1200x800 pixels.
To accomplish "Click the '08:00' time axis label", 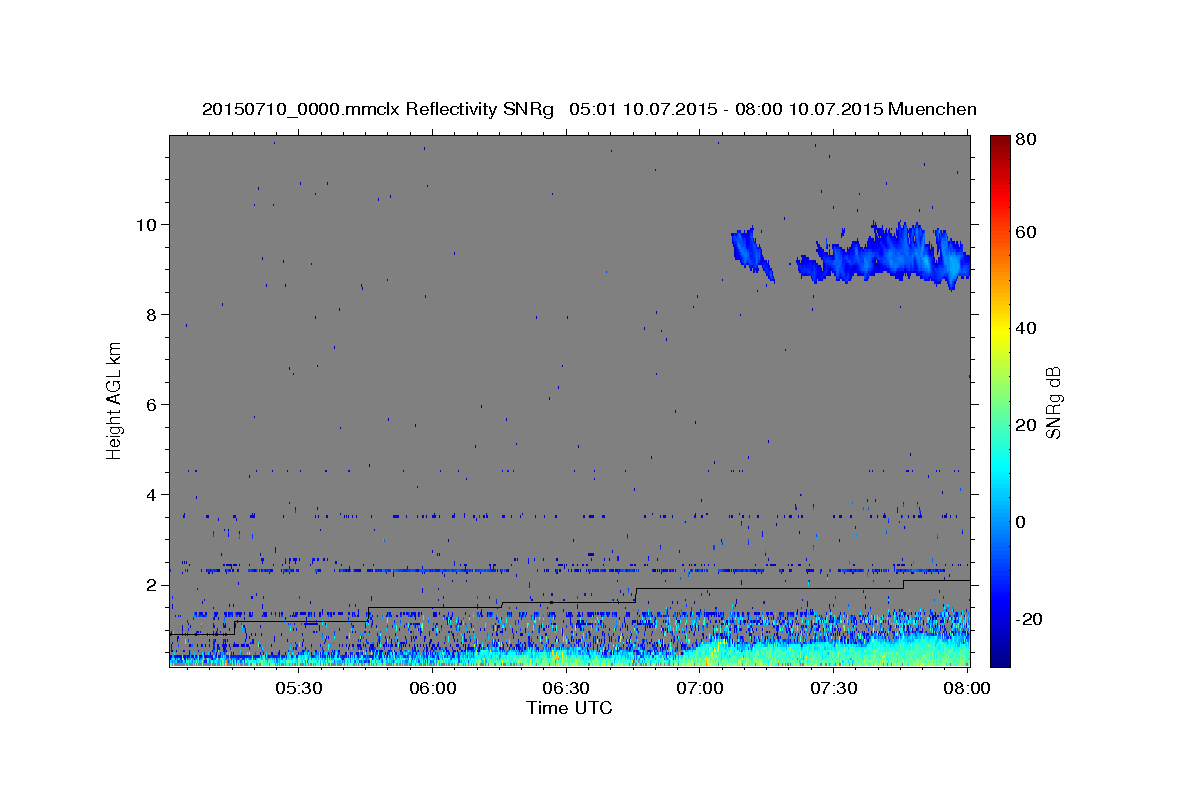I will pos(967,689).
